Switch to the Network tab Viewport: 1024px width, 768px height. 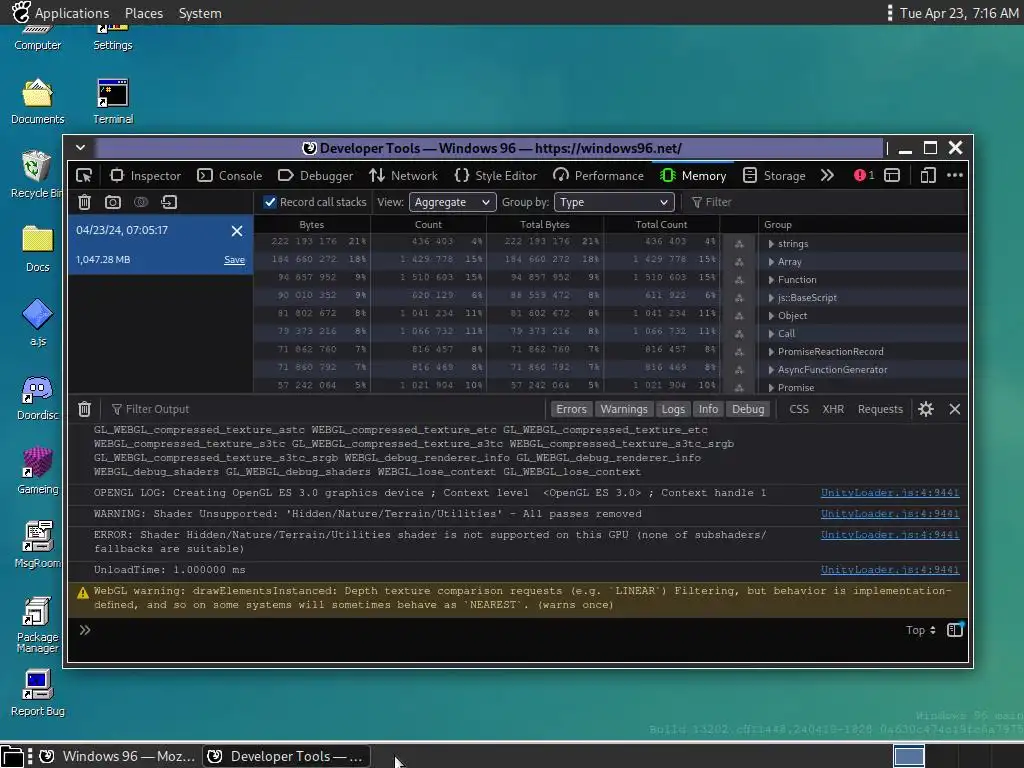pos(404,176)
